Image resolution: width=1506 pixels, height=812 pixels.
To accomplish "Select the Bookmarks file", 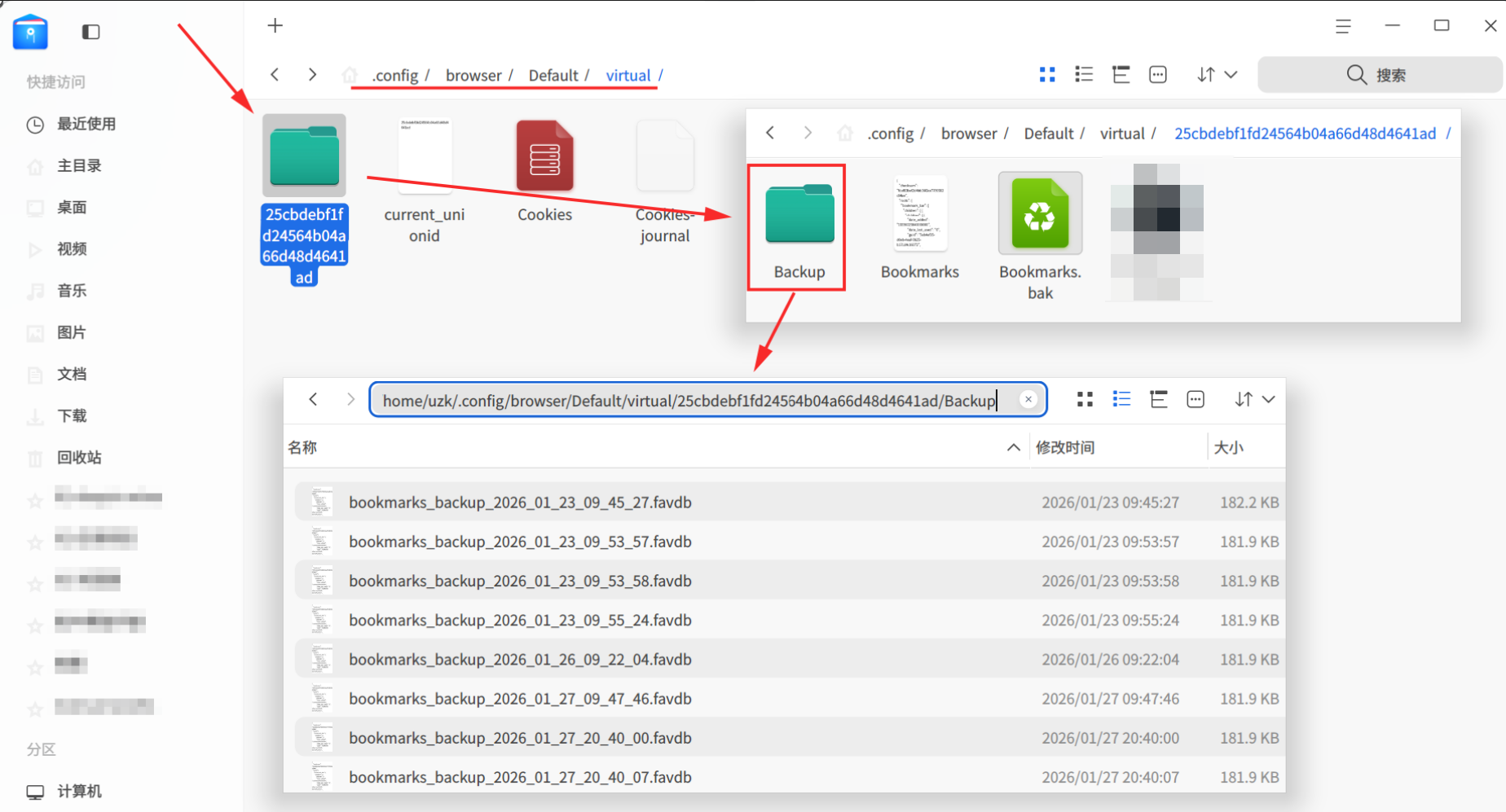I will point(920,228).
